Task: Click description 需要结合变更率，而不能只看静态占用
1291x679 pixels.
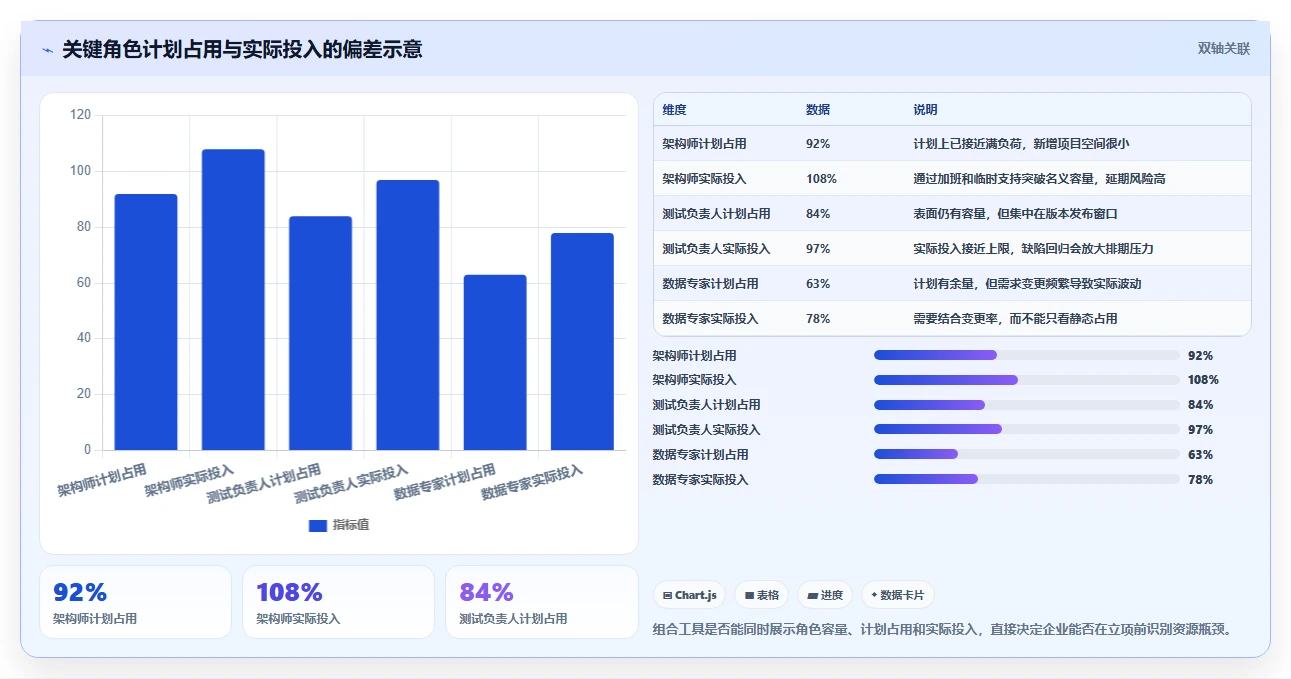Action: 1015,319
